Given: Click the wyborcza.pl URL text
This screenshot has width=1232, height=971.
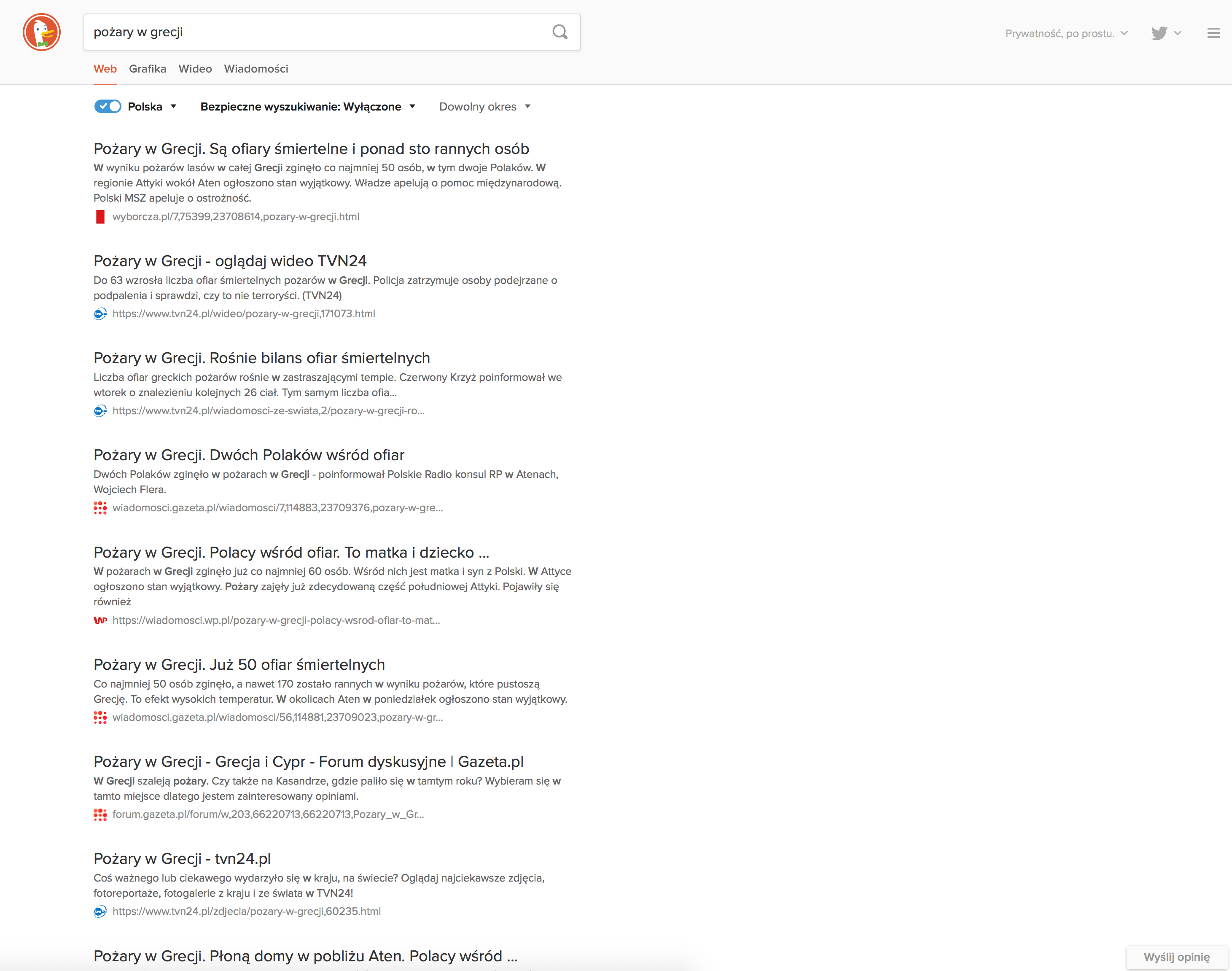Looking at the screenshot, I should click(x=236, y=217).
